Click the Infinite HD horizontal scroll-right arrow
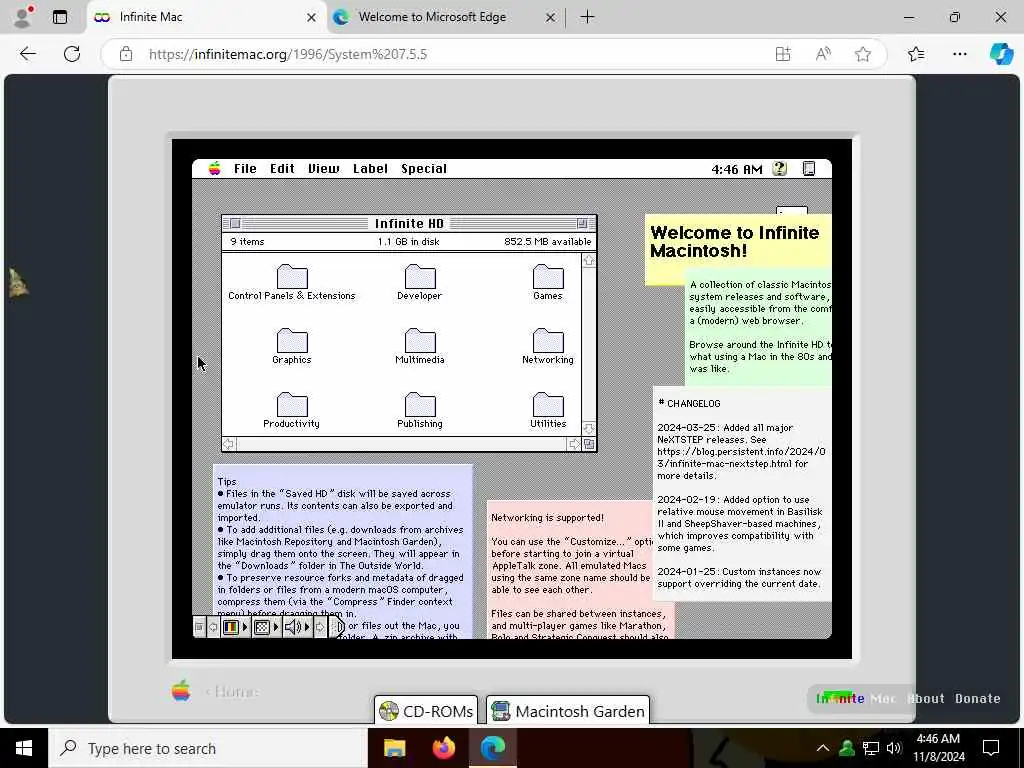The height and width of the screenshot is (768, 1024). coord(574,444)
